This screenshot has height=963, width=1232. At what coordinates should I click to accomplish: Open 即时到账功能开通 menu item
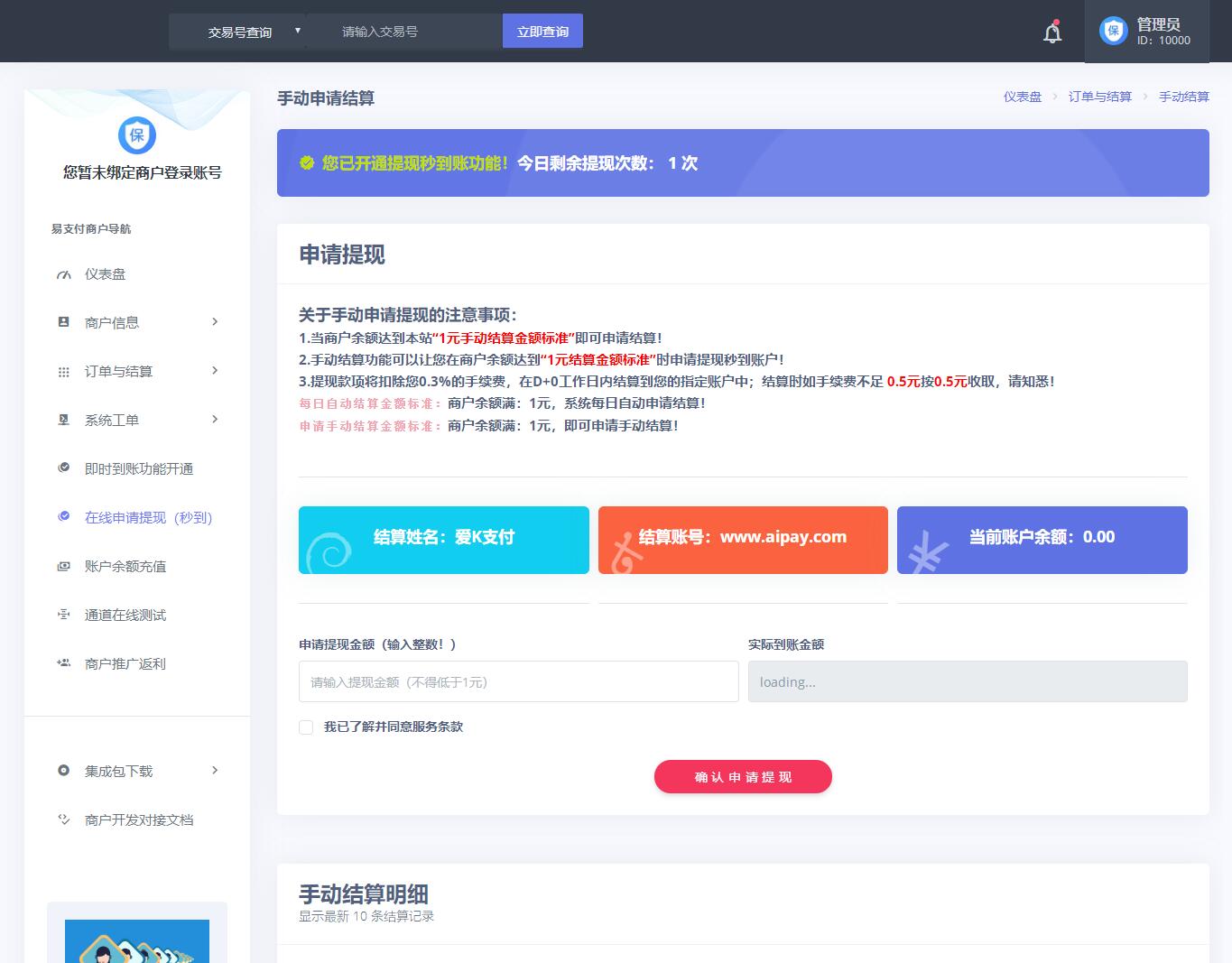tap(138, 469)
